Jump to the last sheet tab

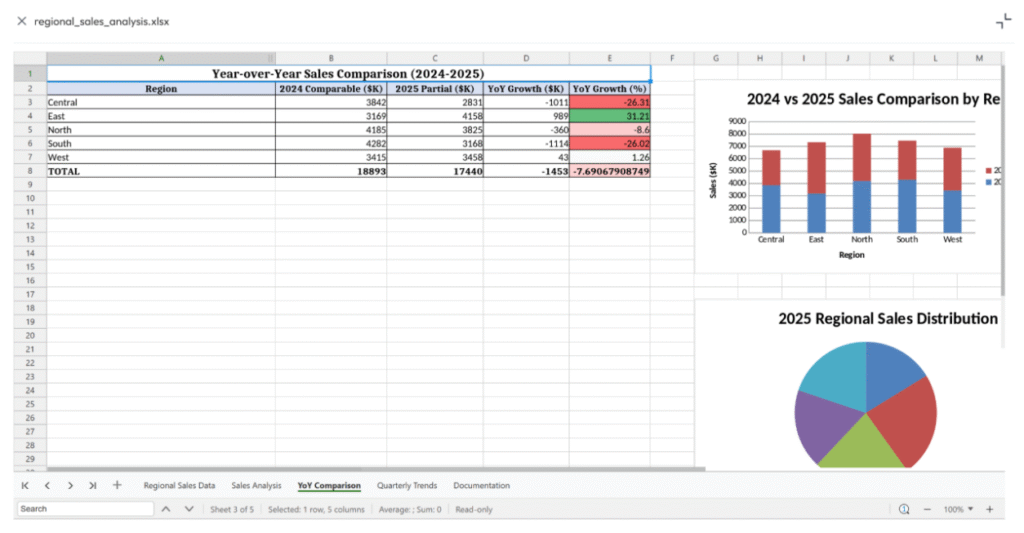(x=92, y=485)
